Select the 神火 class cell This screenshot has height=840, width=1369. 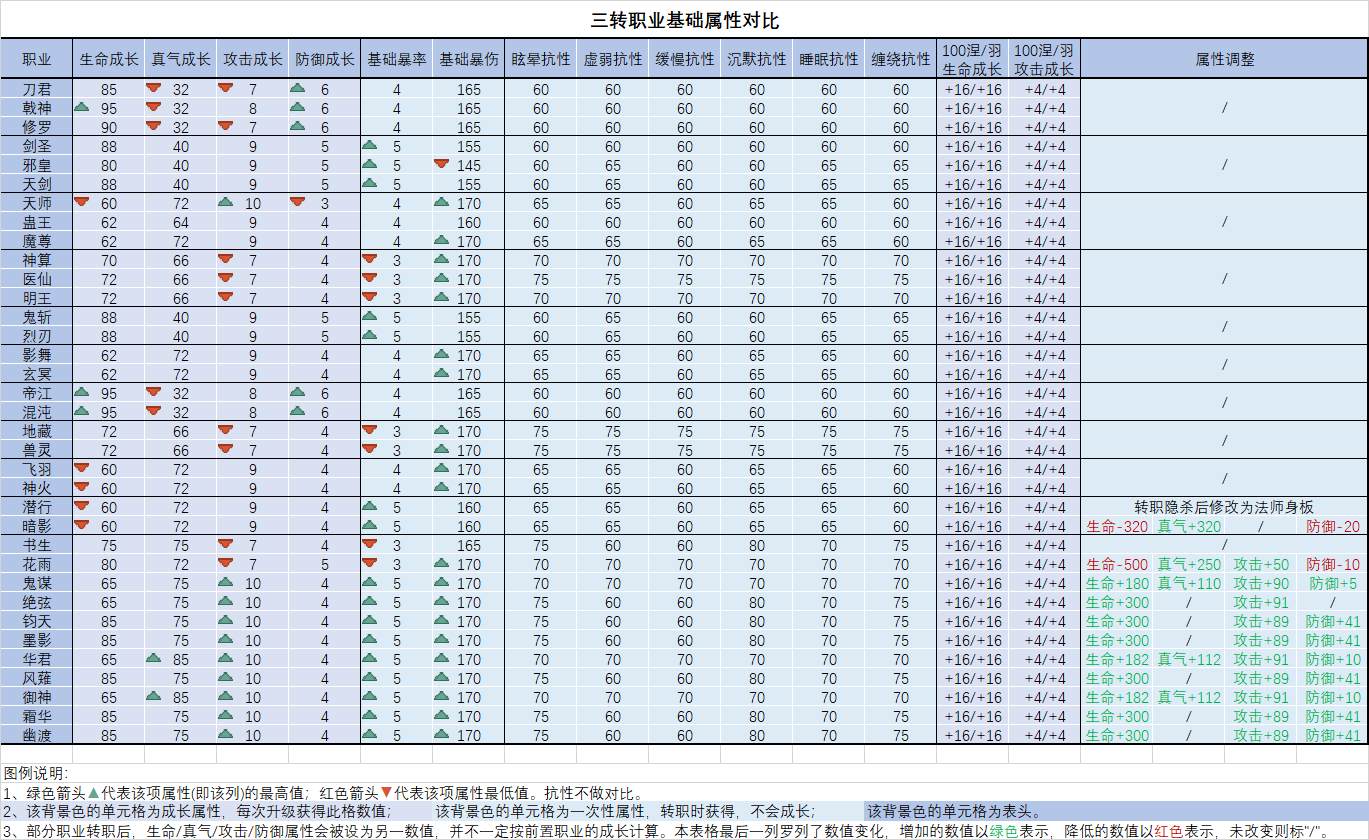(37, 488)
